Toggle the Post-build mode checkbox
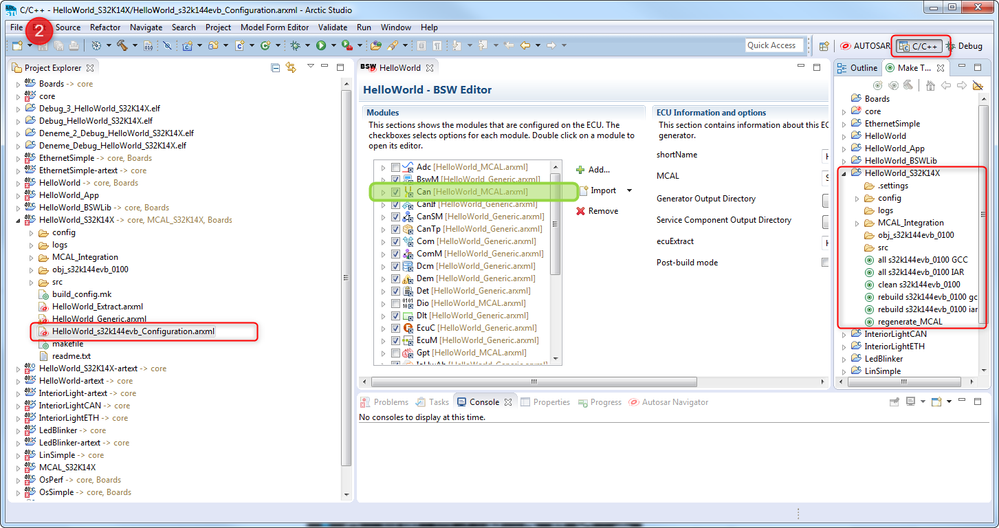The image size is (999, 528). (825, 262)
